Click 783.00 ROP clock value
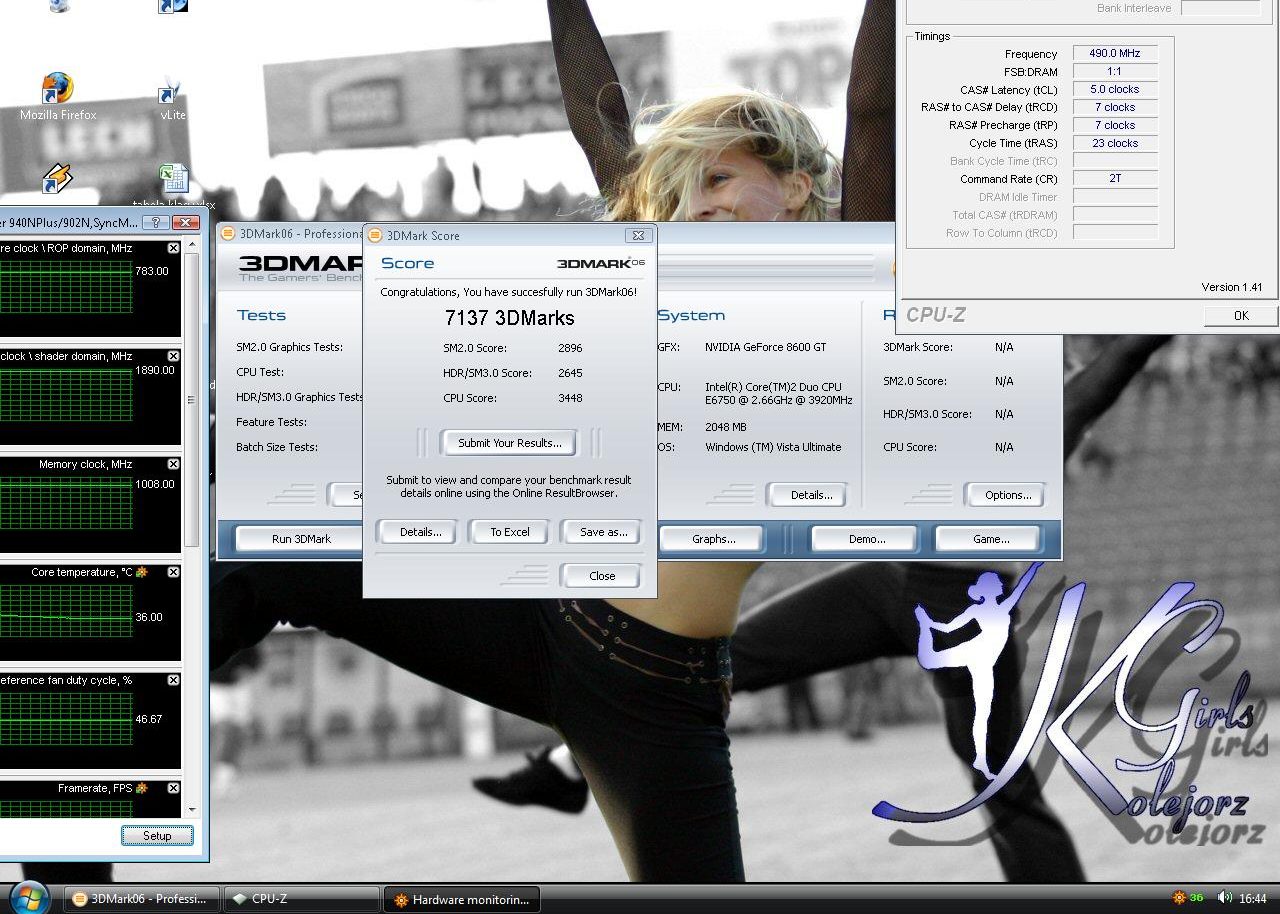The height and width of the screenshot is (914, 1280). pyautogui.click(x=152, y=271)
